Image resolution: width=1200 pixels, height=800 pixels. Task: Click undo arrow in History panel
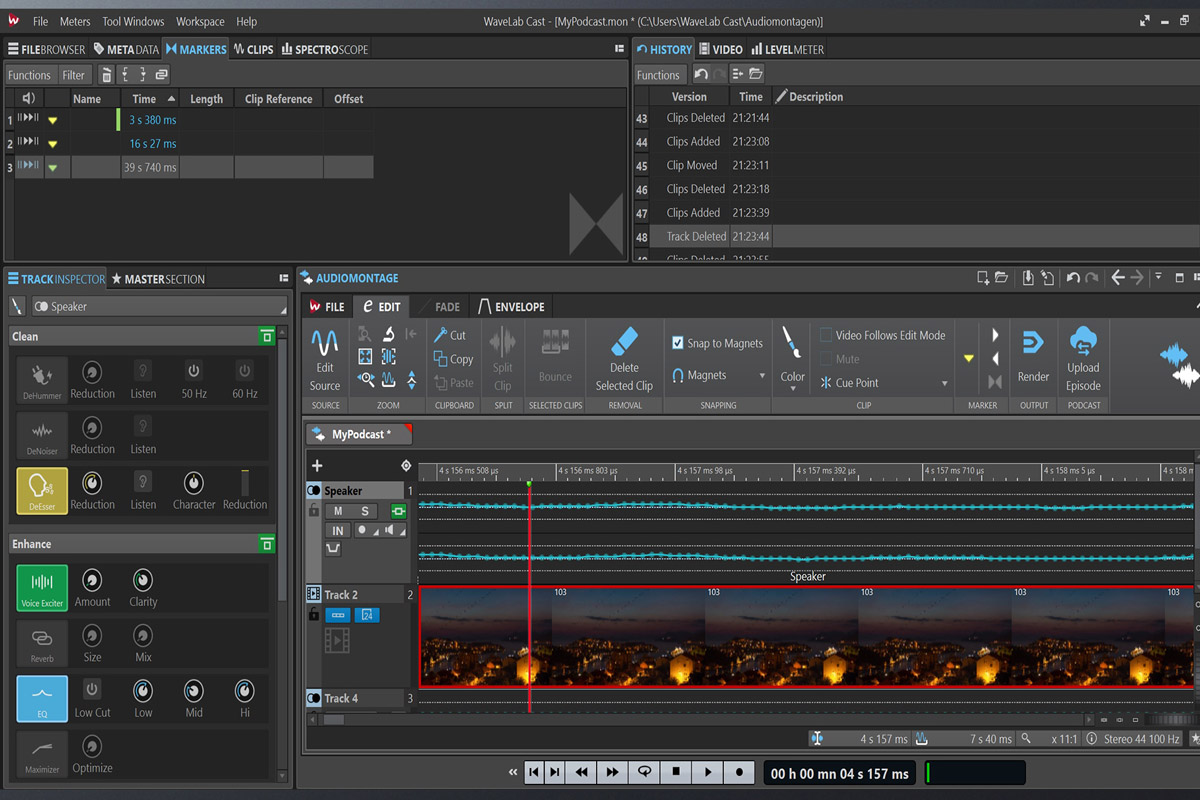(x=701, y=75)
